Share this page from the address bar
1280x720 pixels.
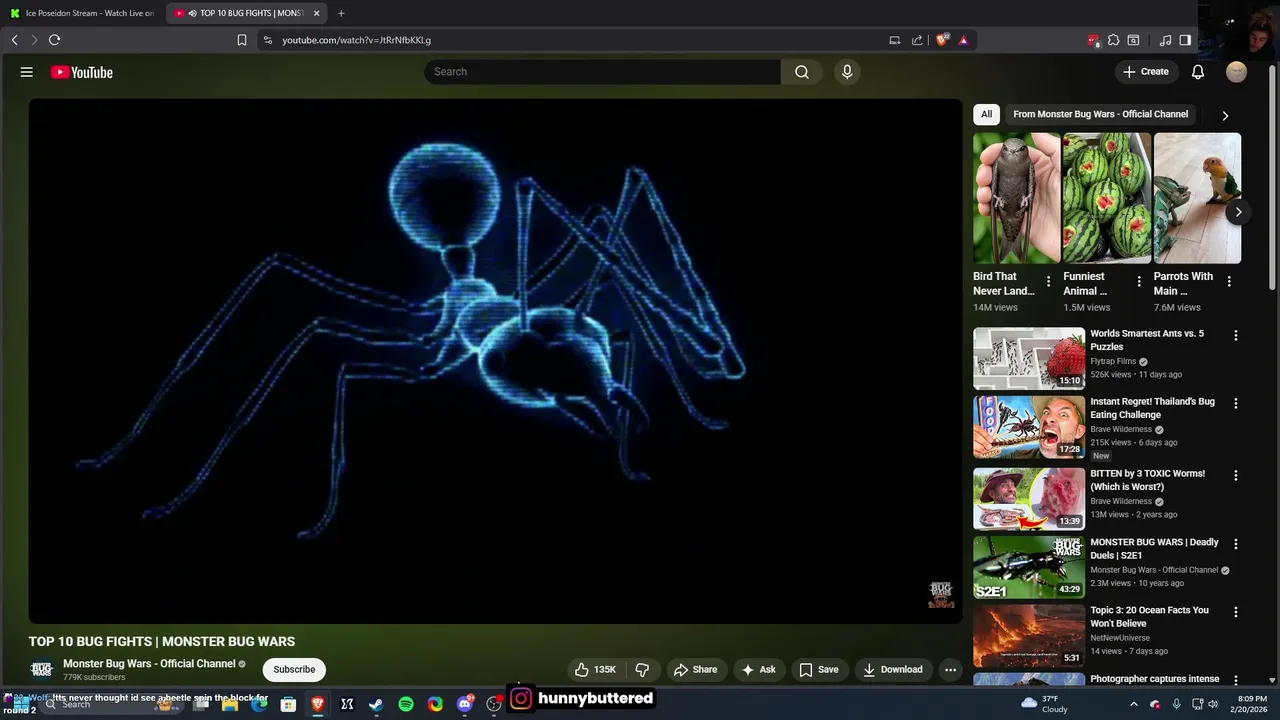coord(917,40)
